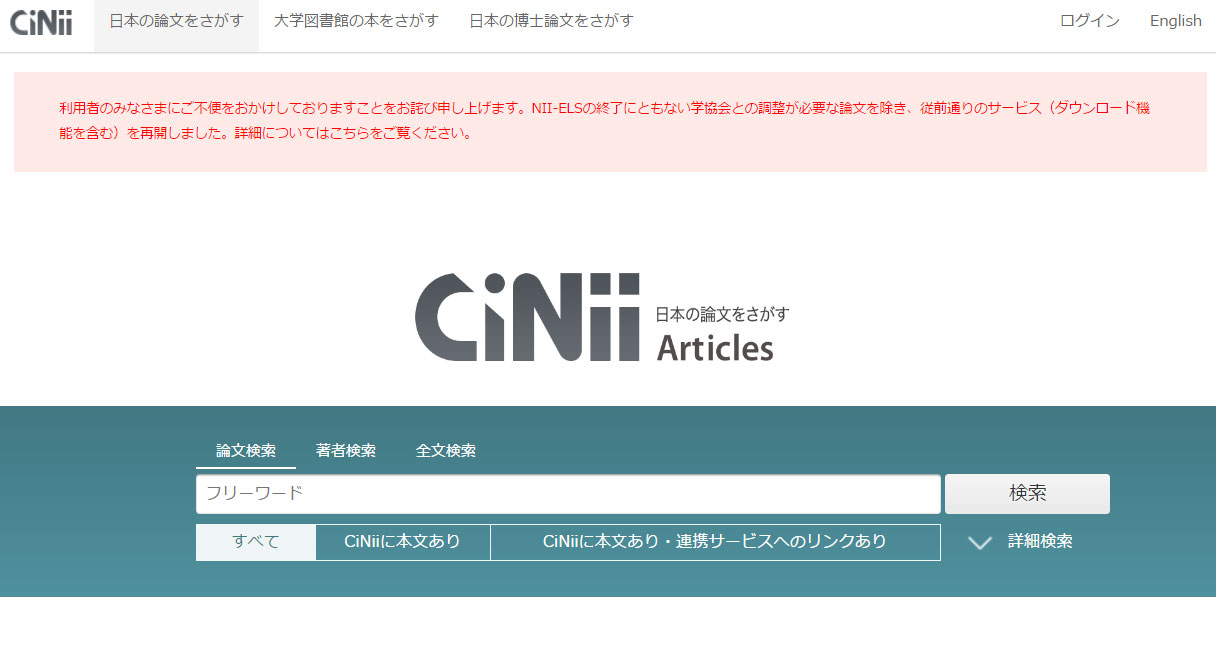
Task: Select the CiNiiに本文あり・連携サービスへのリンクあり filter
Action: 715,542
